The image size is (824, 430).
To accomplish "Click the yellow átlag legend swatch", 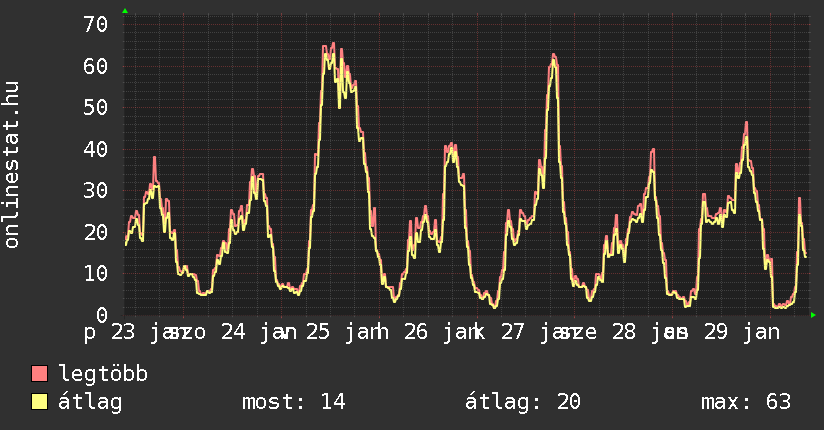I will tap(40, 402).
